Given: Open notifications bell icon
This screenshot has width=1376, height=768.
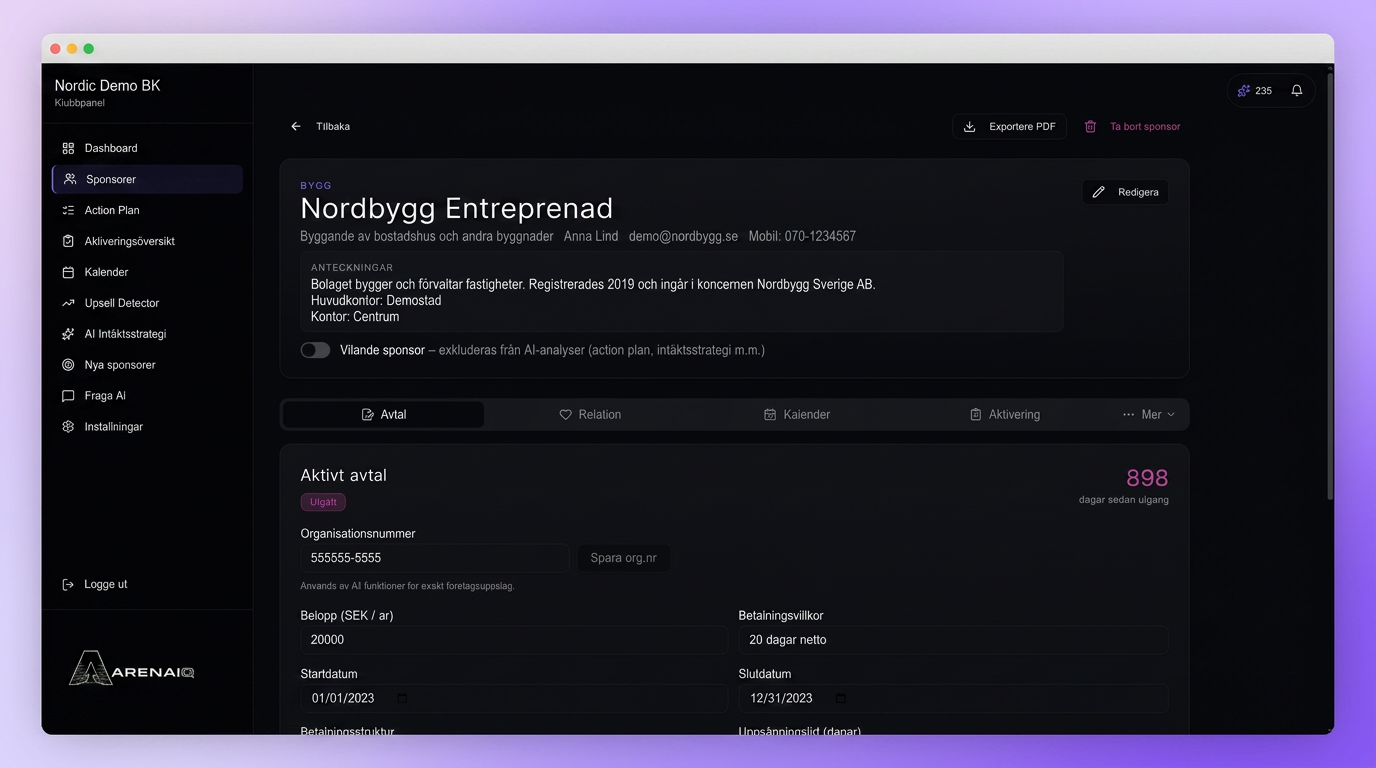Looking at the screenshot, I should tap(1297, 90).
